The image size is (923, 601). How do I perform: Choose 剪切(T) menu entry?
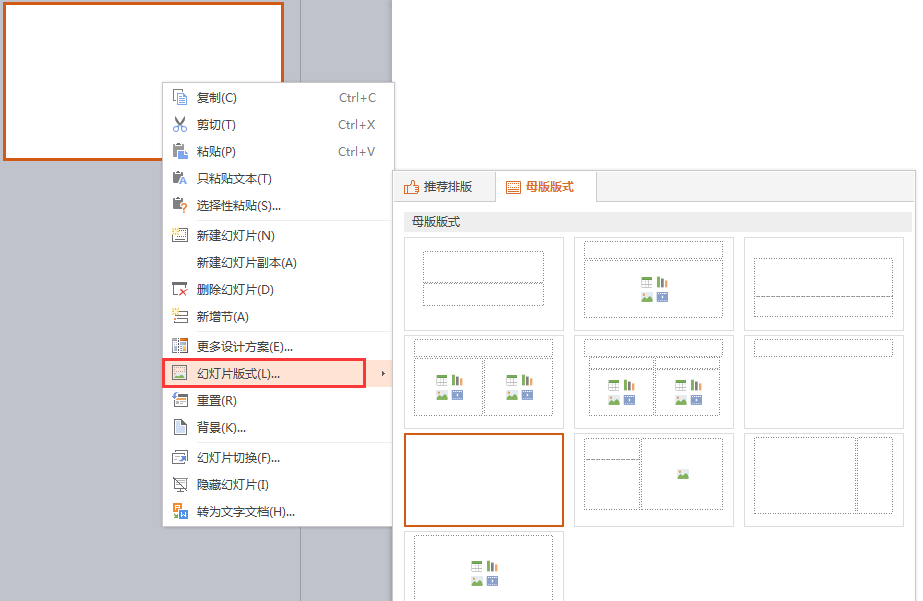[x=277, y=125]
